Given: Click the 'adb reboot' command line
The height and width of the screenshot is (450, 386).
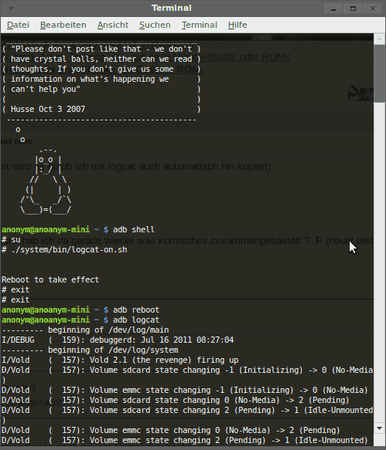Looking at the screenshot, I should (x=80, y=310).
